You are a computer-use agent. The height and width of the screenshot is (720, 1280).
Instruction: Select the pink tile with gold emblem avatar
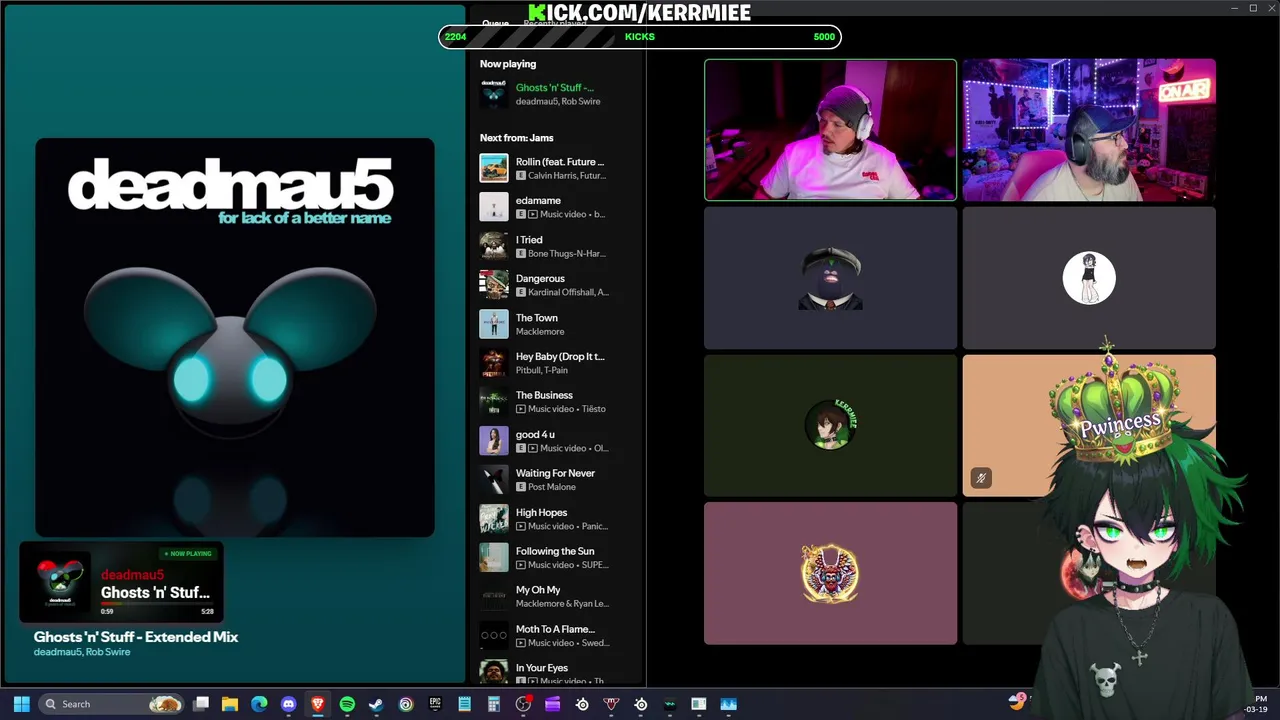click(x=830, y=573)
